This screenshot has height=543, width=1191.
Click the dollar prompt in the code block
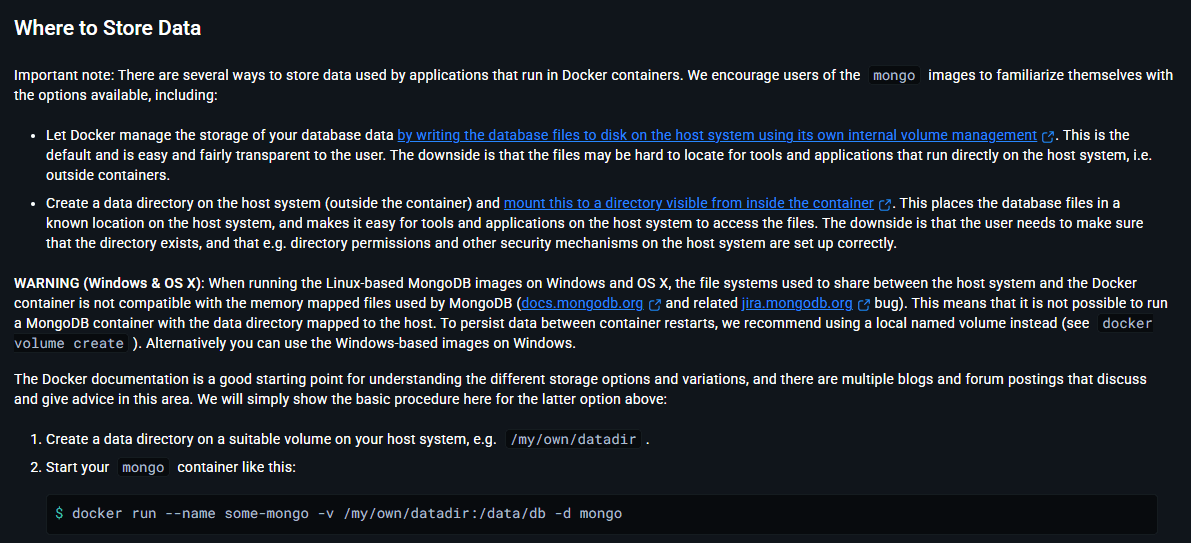point(59,513)
